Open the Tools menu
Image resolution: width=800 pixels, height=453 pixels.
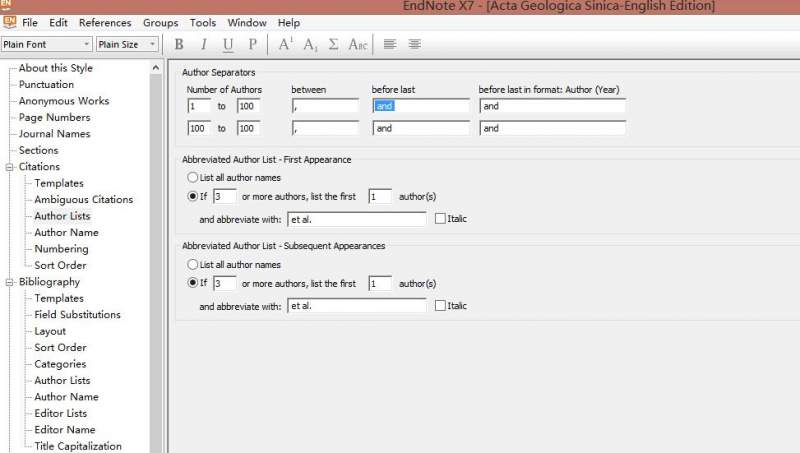pyautogui.click(x=203, y=23)
